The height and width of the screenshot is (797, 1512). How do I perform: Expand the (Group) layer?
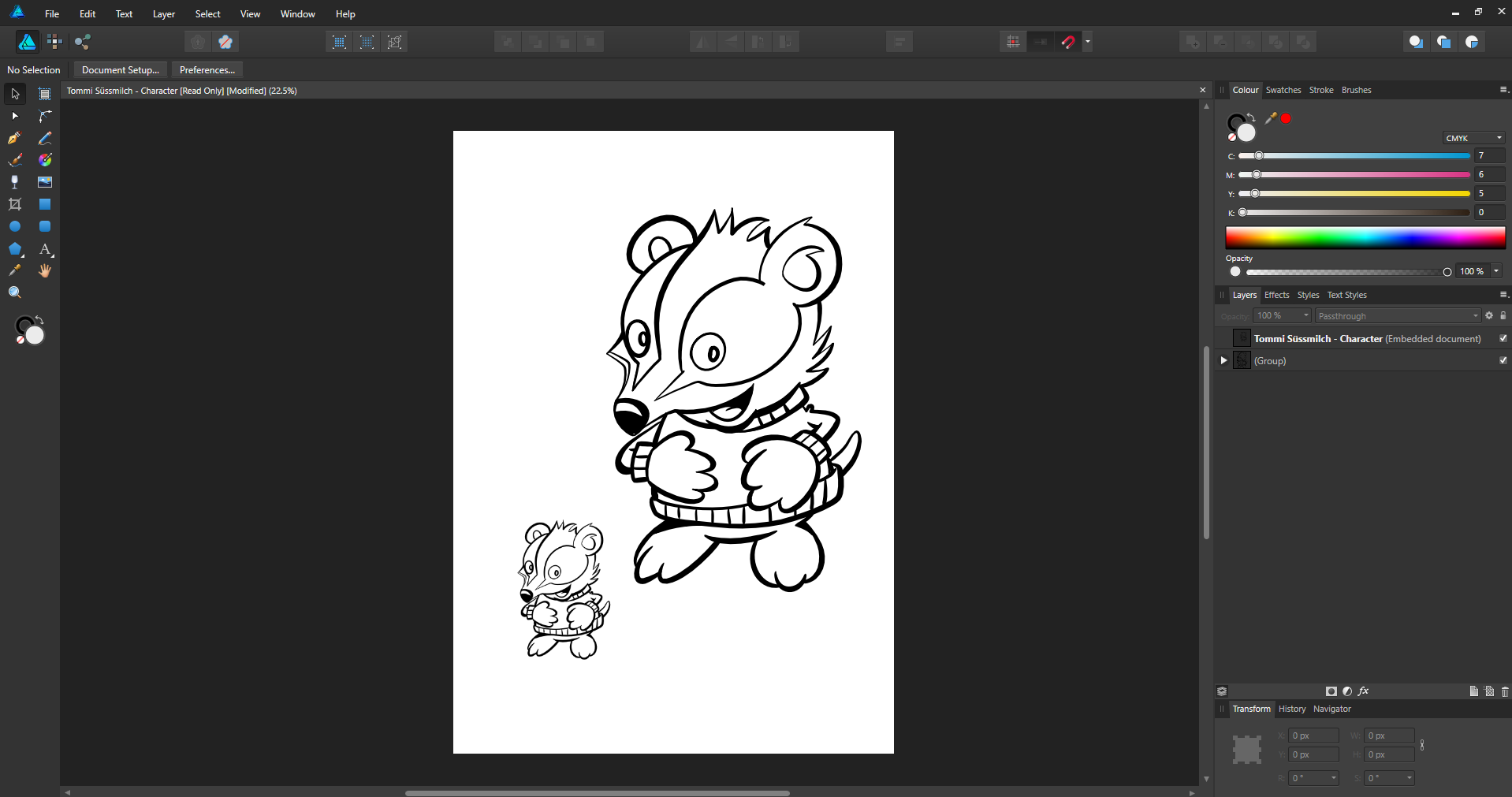[1223, 360]
